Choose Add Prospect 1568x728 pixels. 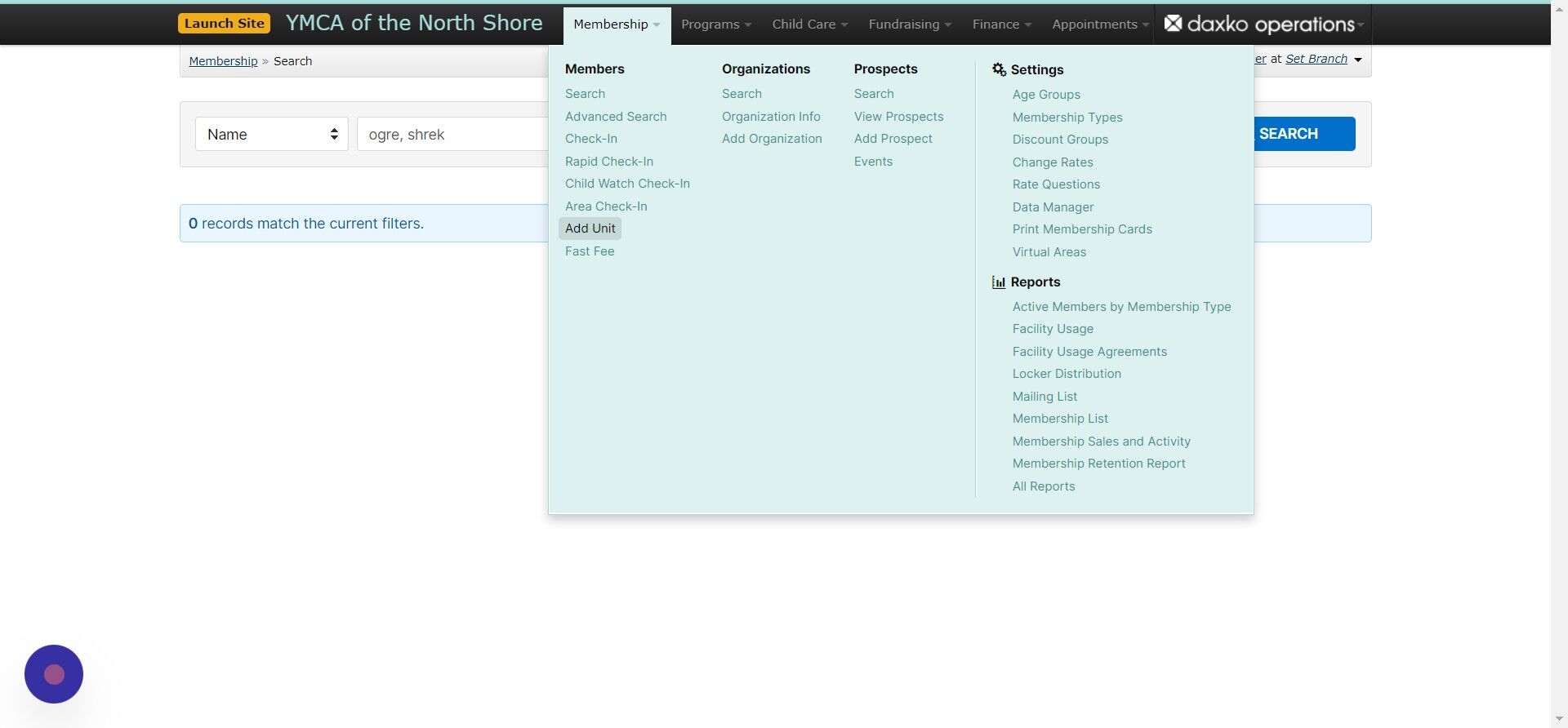pos(893,139)
